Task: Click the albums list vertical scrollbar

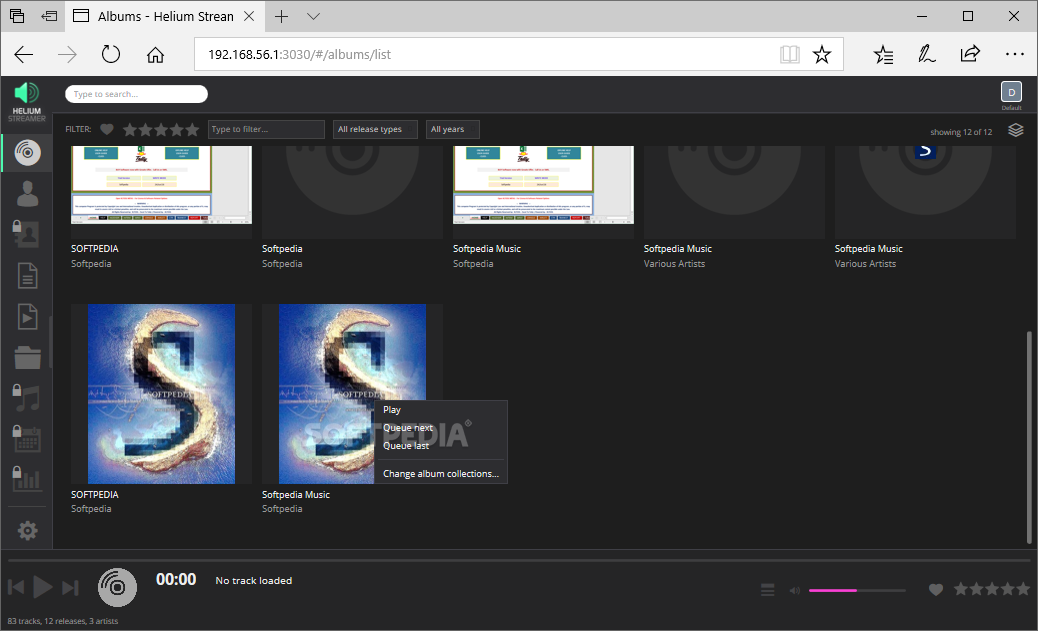Action: (x=1029, y=437)
